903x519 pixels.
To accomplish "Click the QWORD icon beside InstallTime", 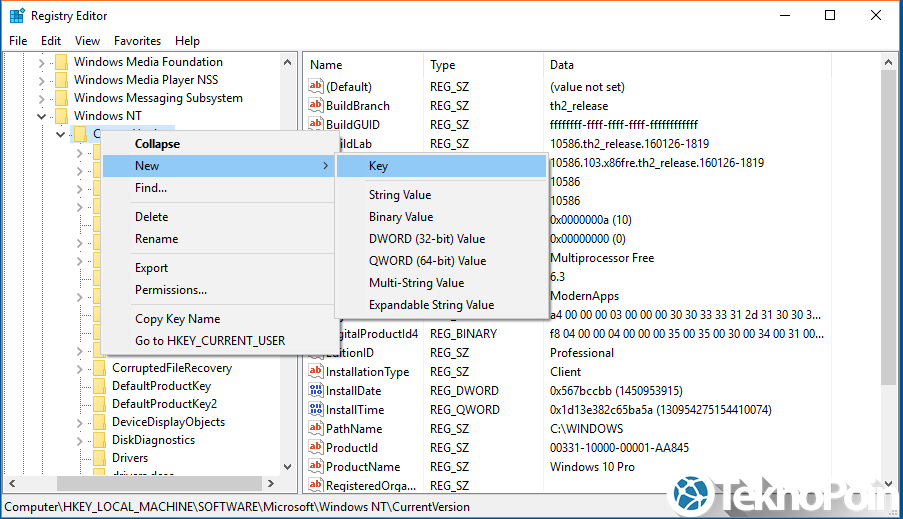I will [316, 410].
